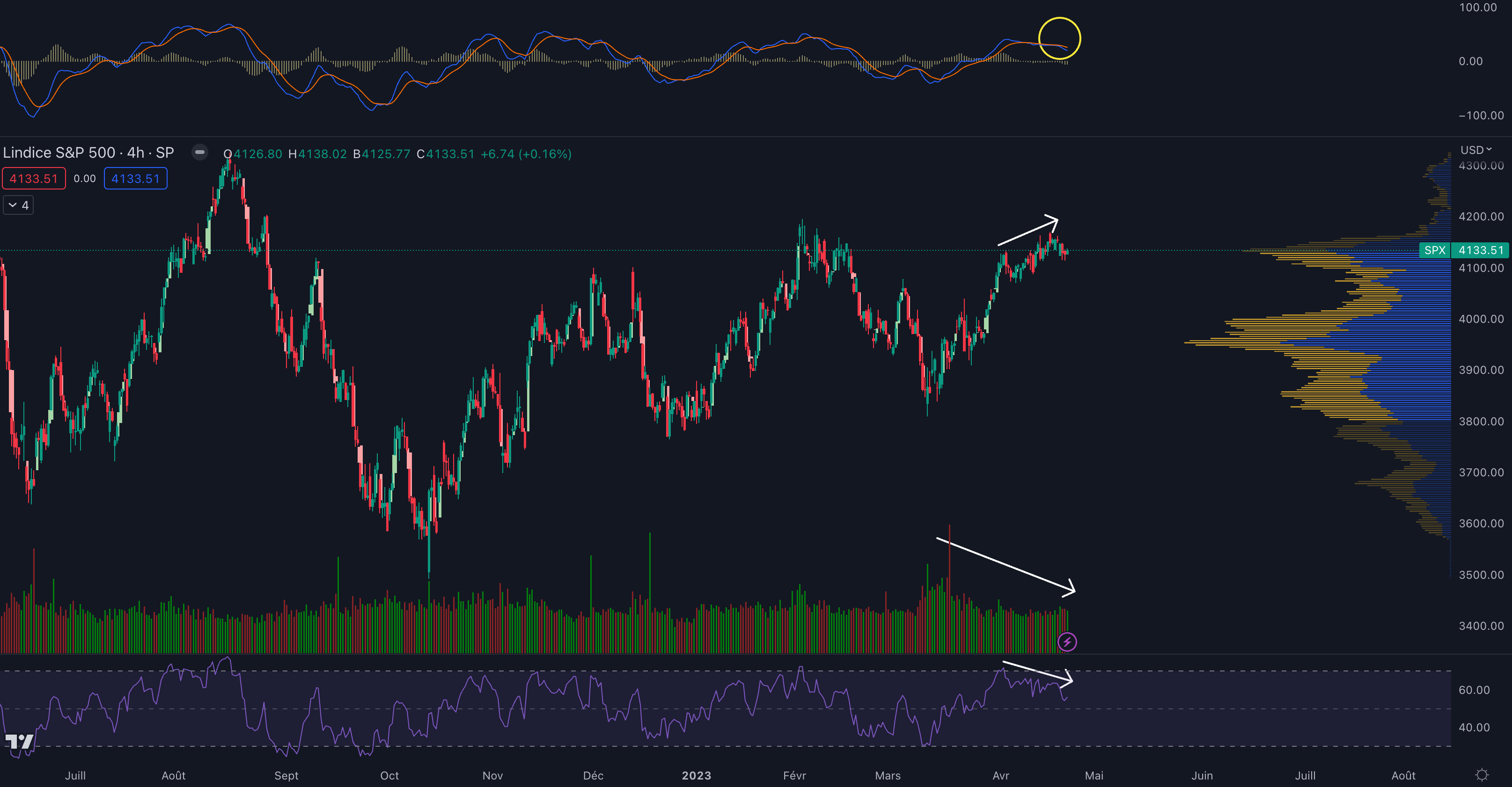Screen dimensions: 1512x787
Task: Click the TradingView logo
Action: (19, 742)
